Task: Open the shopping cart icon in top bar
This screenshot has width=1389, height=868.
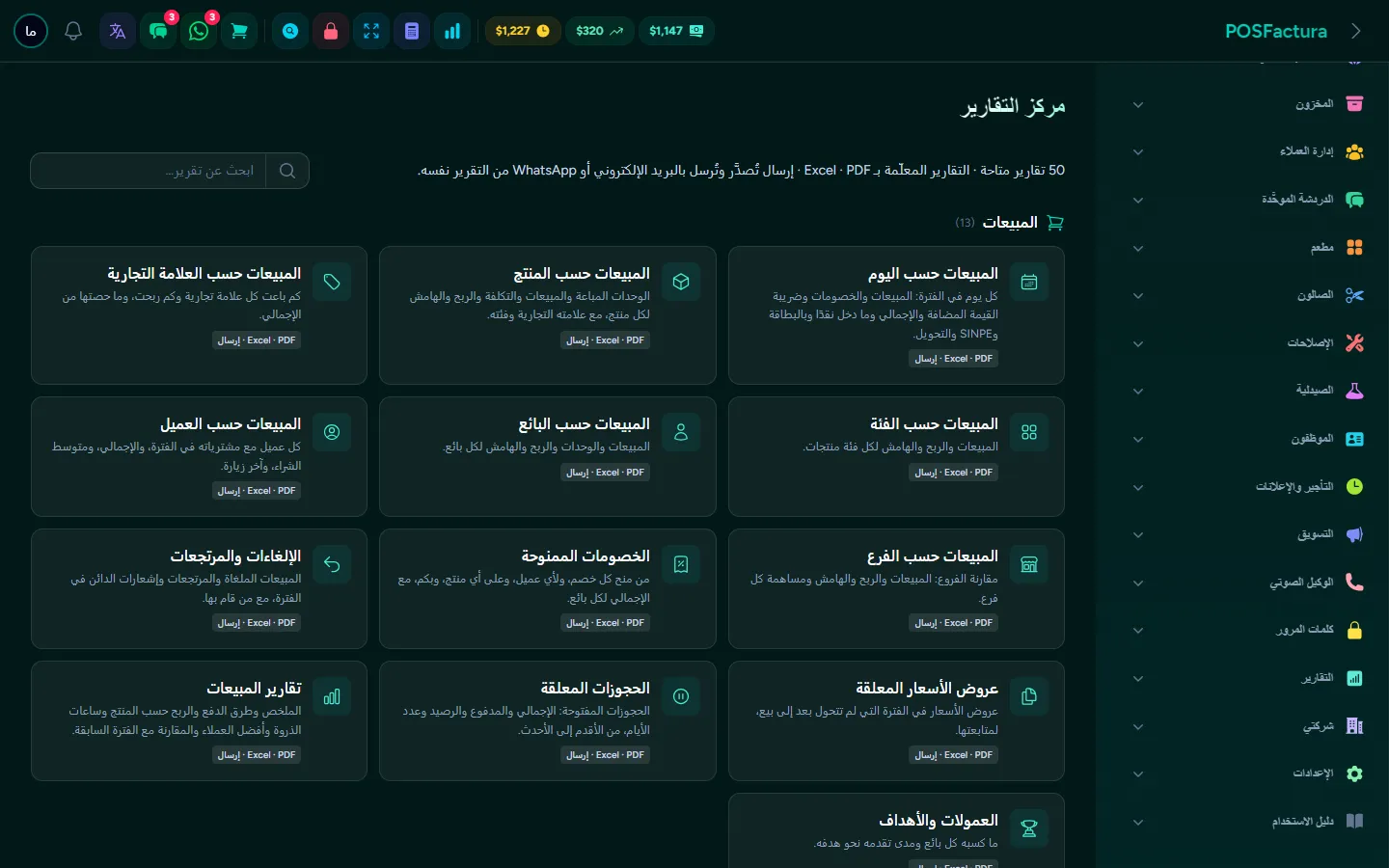Action: (x=239, y=31)
